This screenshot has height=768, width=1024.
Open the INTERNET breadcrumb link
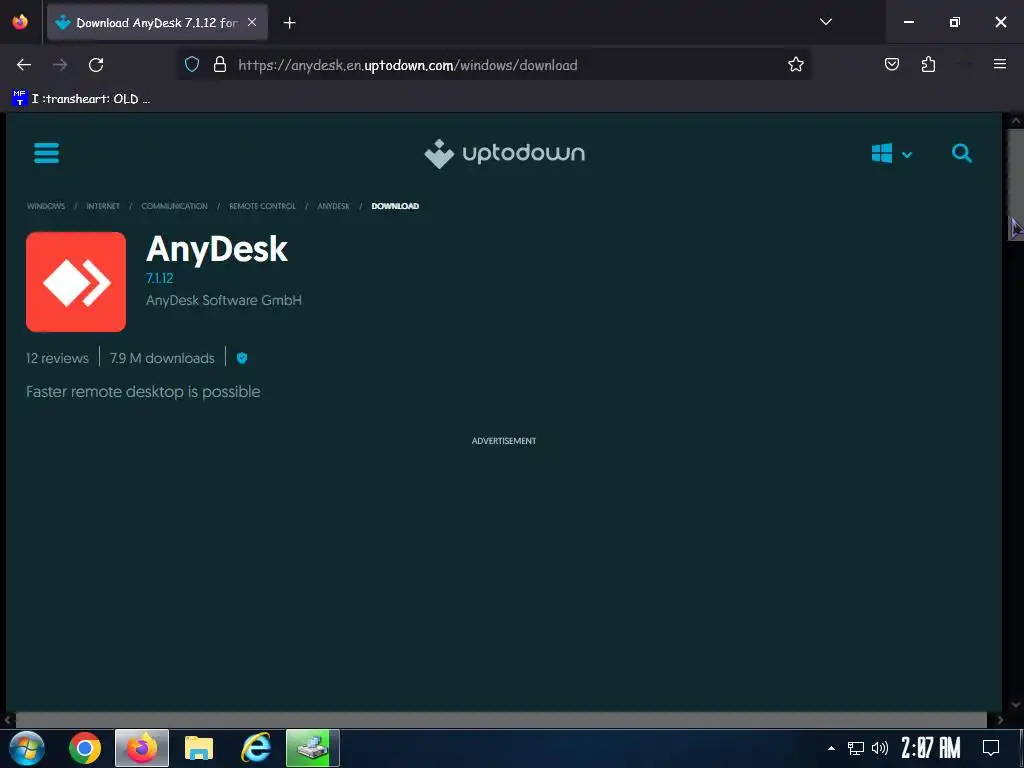(x=103, y=206)
